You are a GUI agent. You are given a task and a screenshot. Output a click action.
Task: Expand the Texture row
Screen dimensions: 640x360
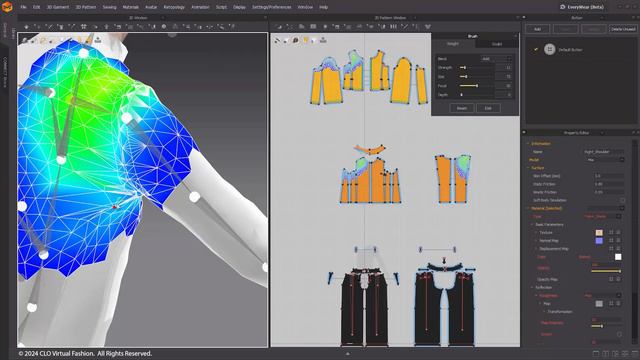coord(536,232)
